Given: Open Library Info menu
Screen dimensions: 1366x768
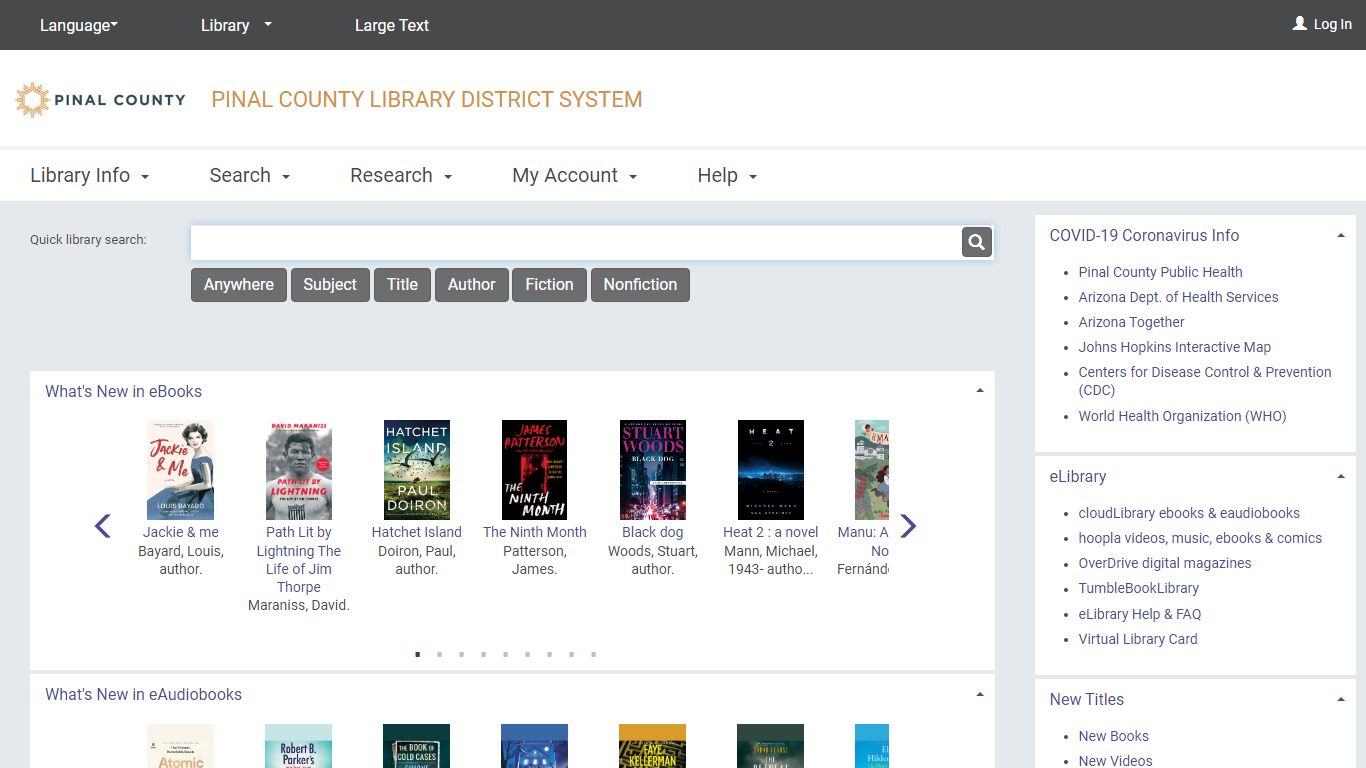Looking at the screenshot, I should tap(90, 175).
